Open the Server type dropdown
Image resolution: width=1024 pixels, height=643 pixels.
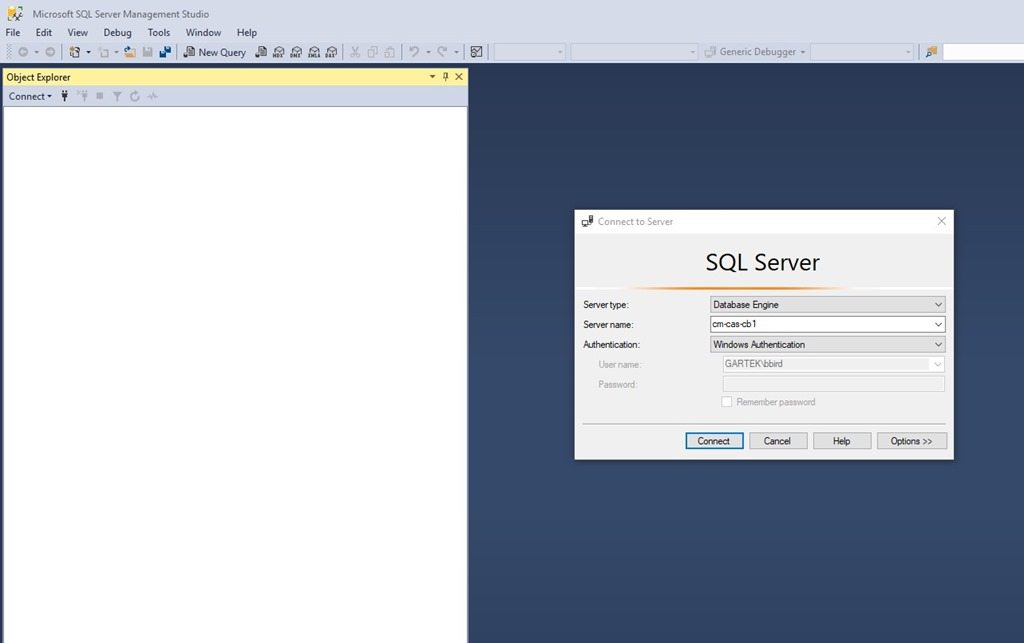pos(827,305)
